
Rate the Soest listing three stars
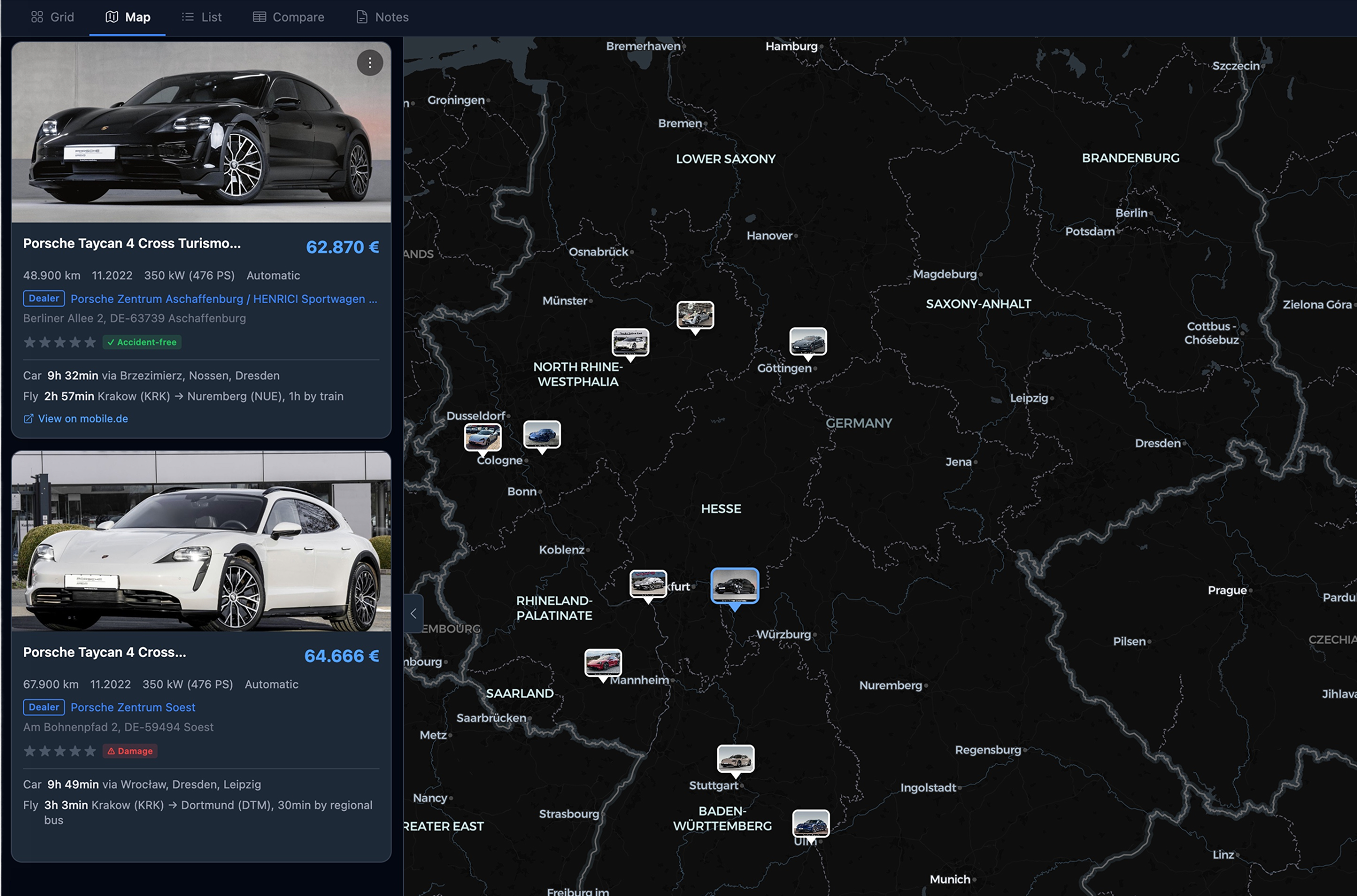pyautogui.click(x=60, y=751)
